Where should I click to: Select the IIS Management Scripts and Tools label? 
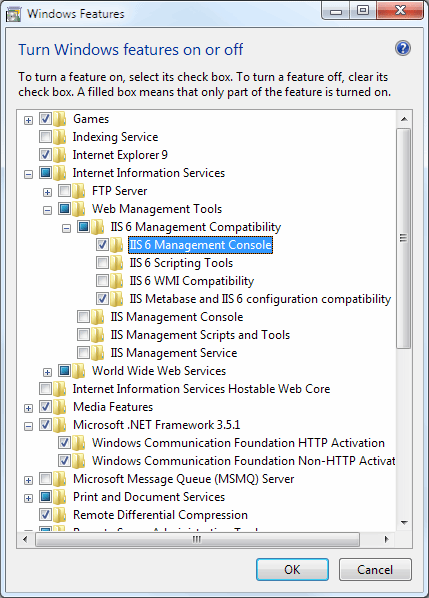point(200,335)
